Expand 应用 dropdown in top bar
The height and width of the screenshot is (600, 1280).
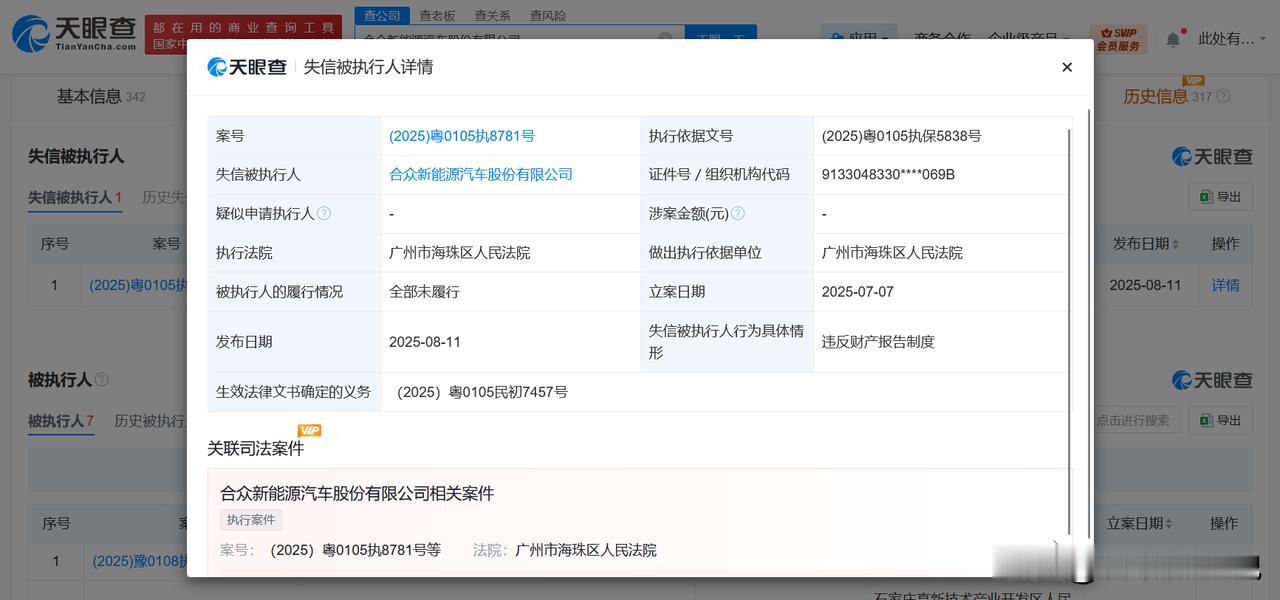tap(859, 39)
